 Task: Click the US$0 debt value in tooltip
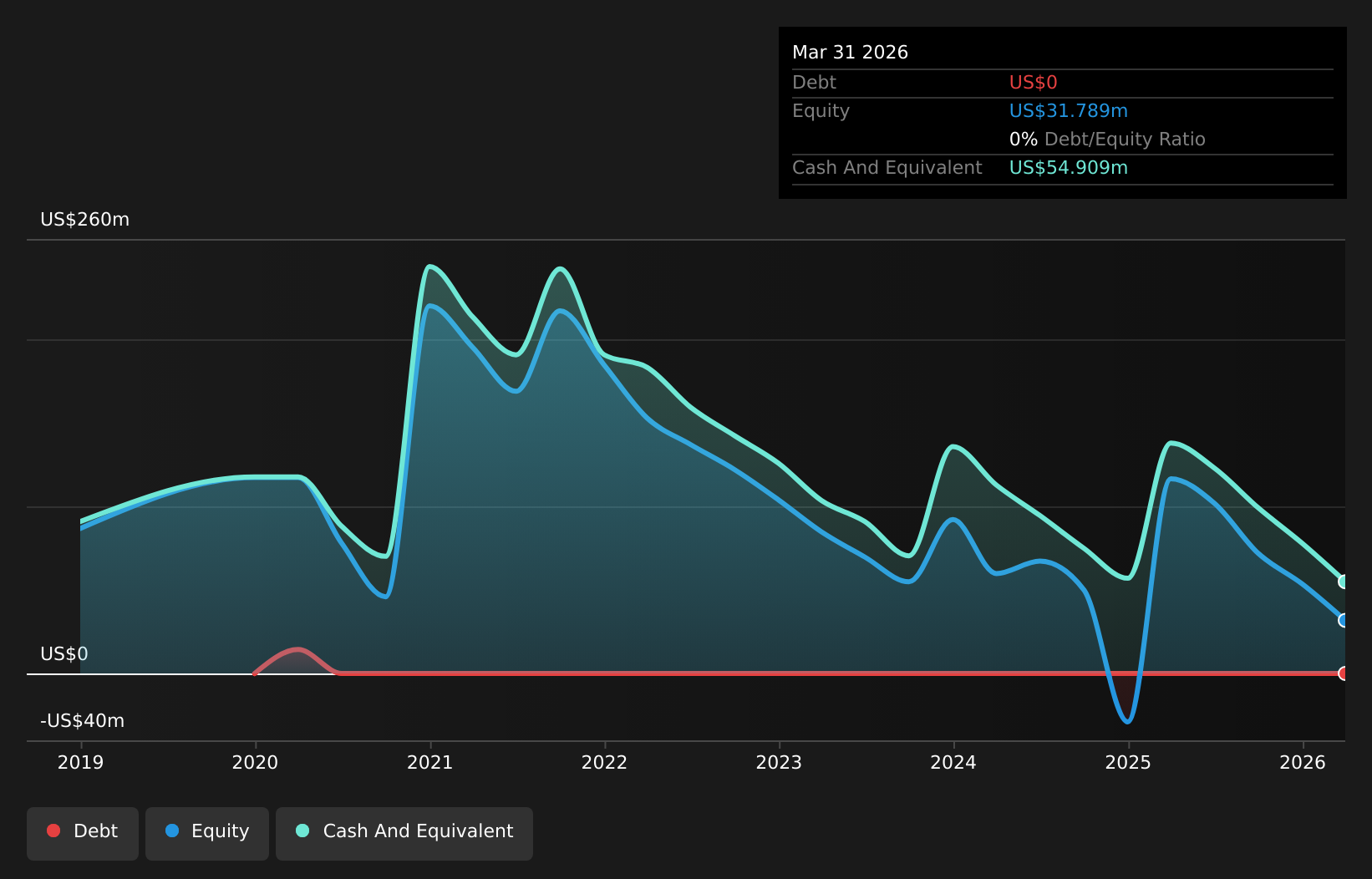point(1034,83)
